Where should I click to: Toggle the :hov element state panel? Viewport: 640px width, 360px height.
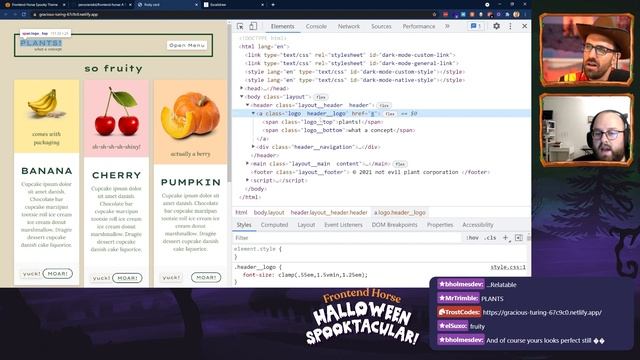tap(472, 238)
